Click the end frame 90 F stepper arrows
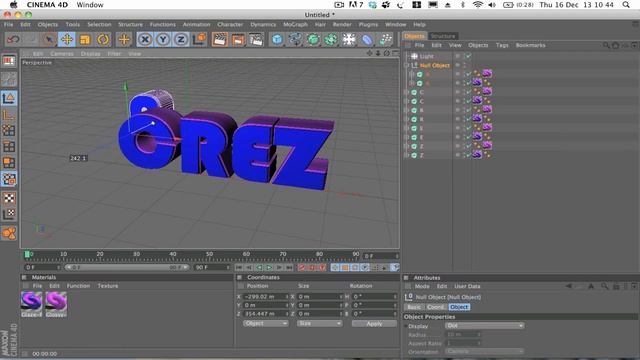The width and height of the screenshot is (640, 360). coord(228,267)
